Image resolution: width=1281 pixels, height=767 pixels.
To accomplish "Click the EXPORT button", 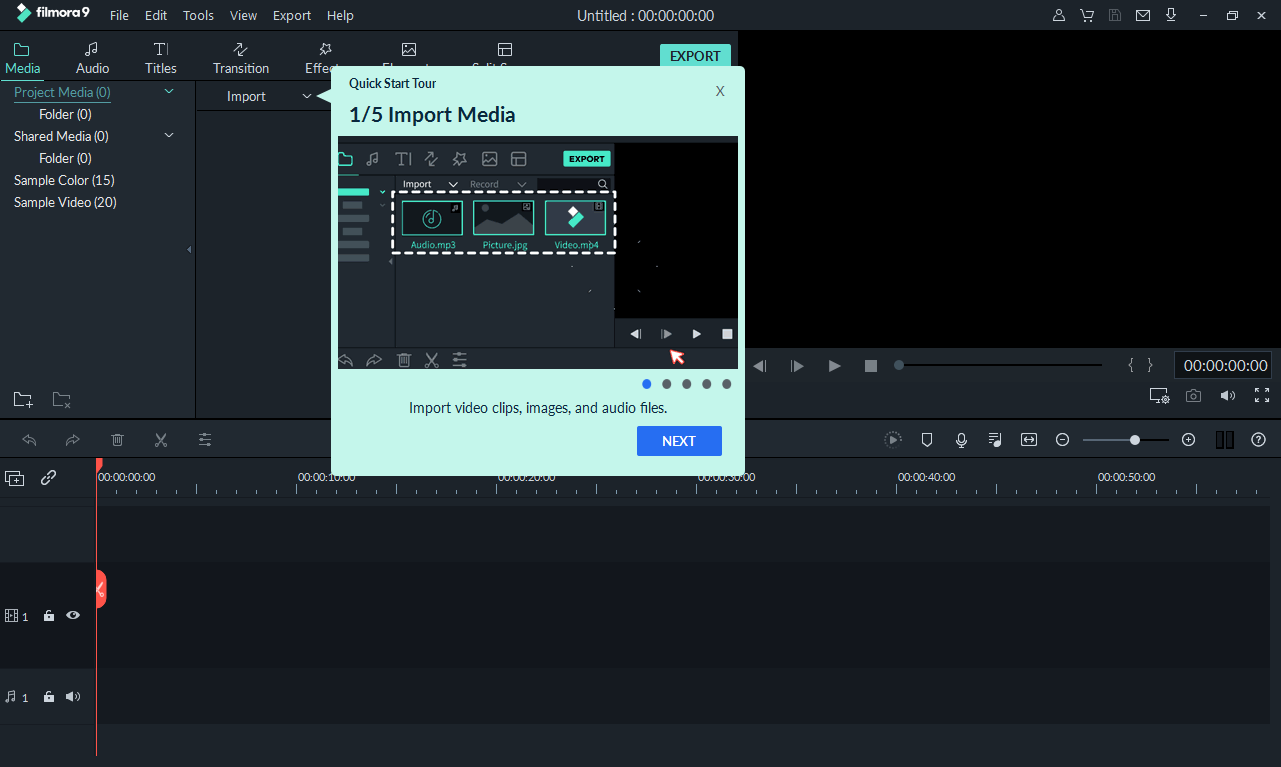I will [x=695, y=56].
